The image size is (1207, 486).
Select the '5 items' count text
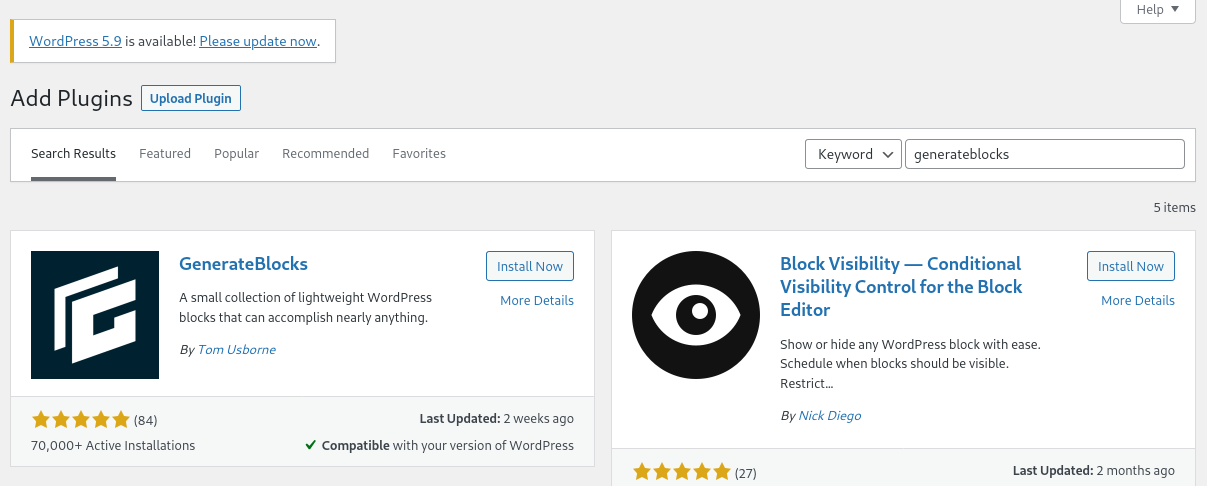point(1174,208)
